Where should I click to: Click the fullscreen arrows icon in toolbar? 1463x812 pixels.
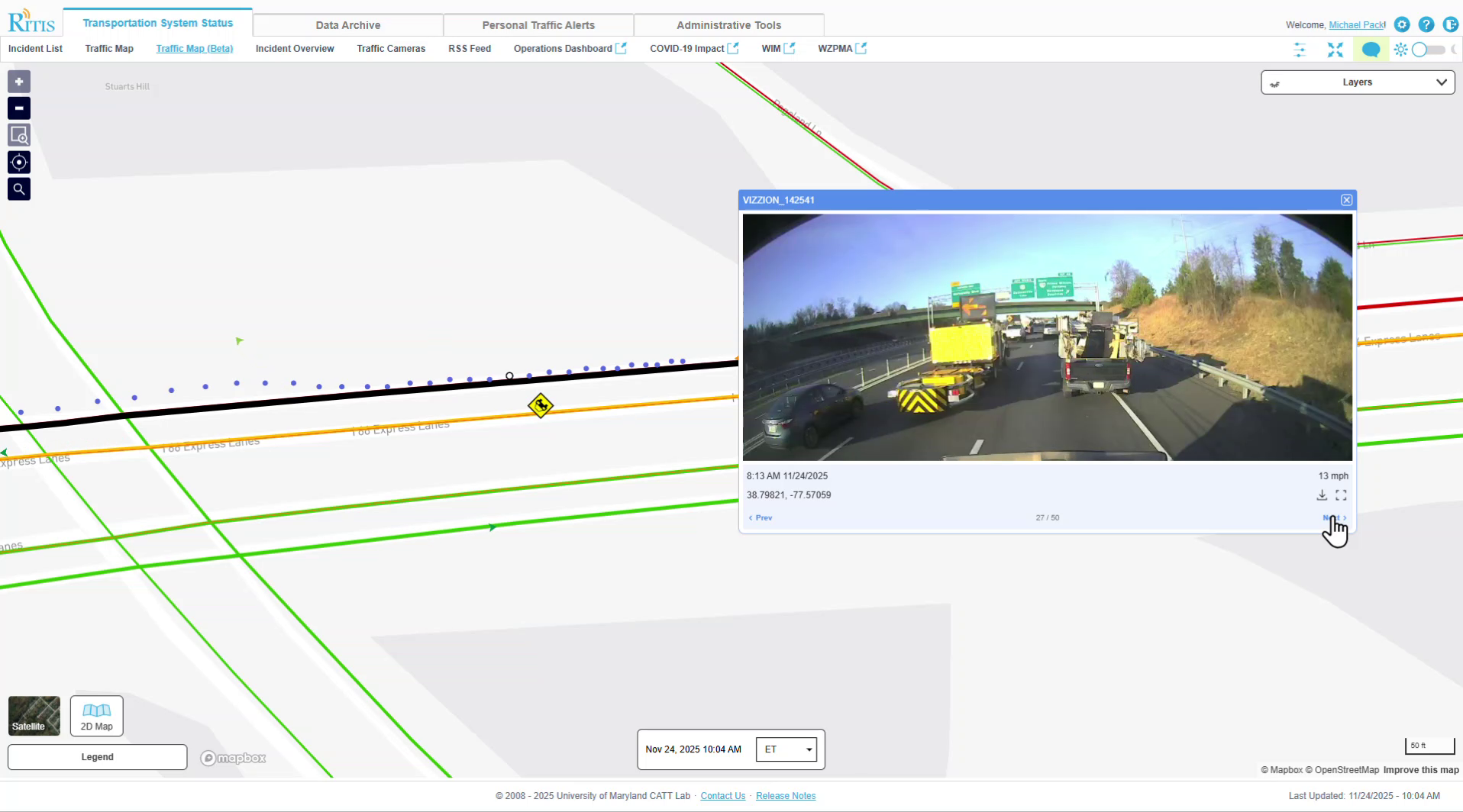tap(1335, 50)
